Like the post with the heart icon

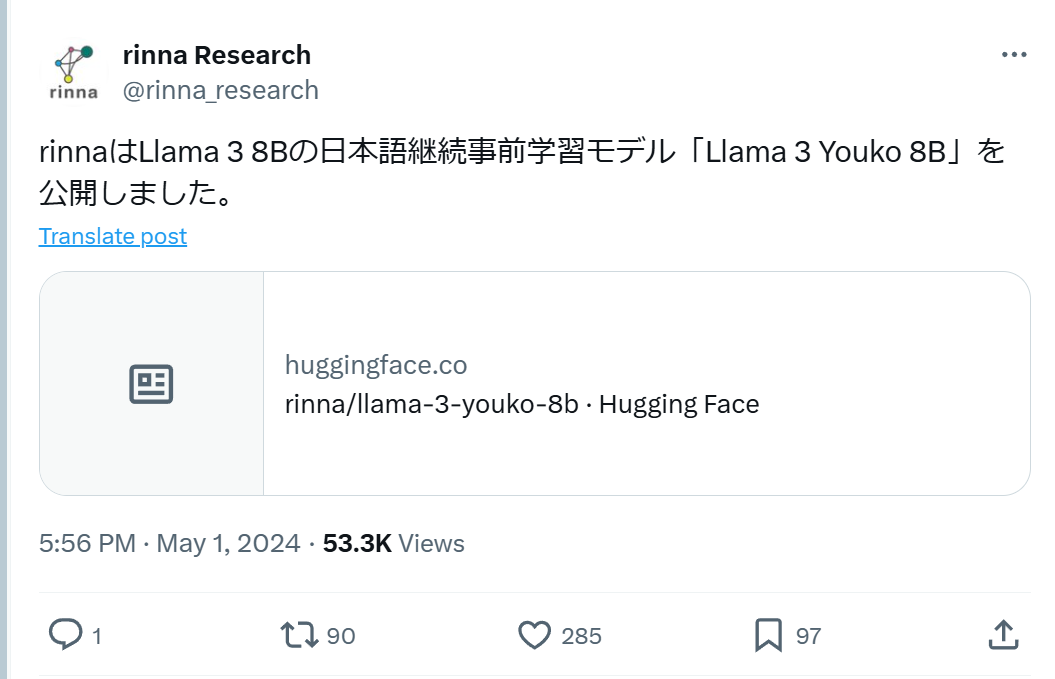535,634
